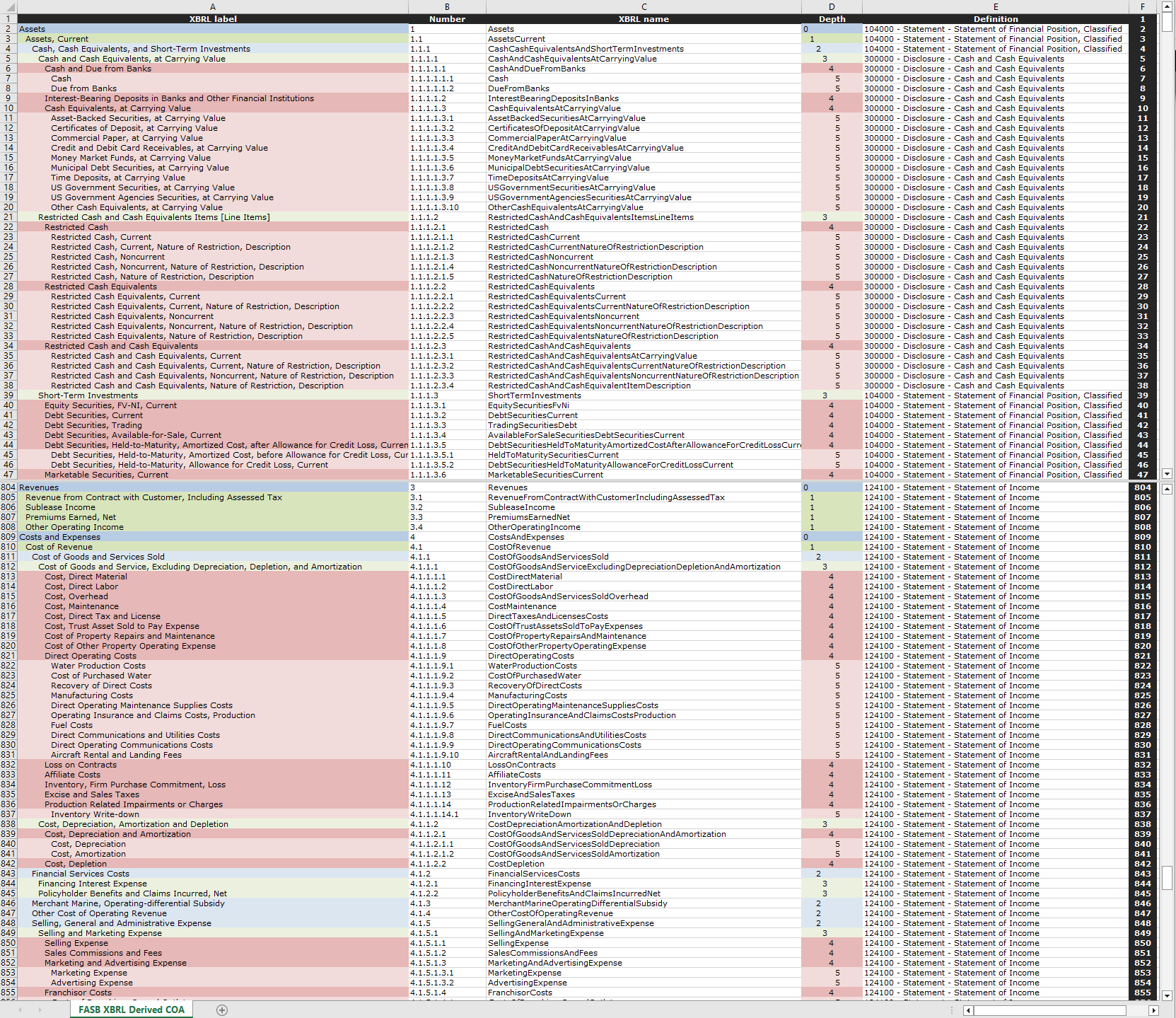This screenshot has height=1018, width=1176.
Task: Select 'Assets, Current' label cell
Action: tap(213, 39)
